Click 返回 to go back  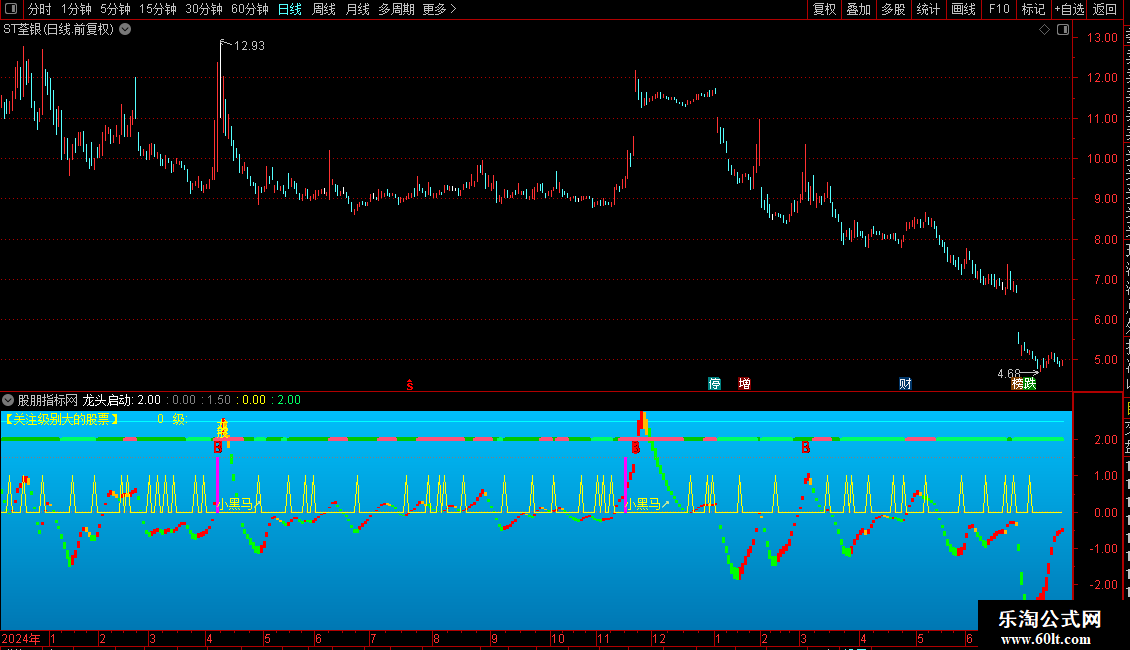coord(1105,9)
